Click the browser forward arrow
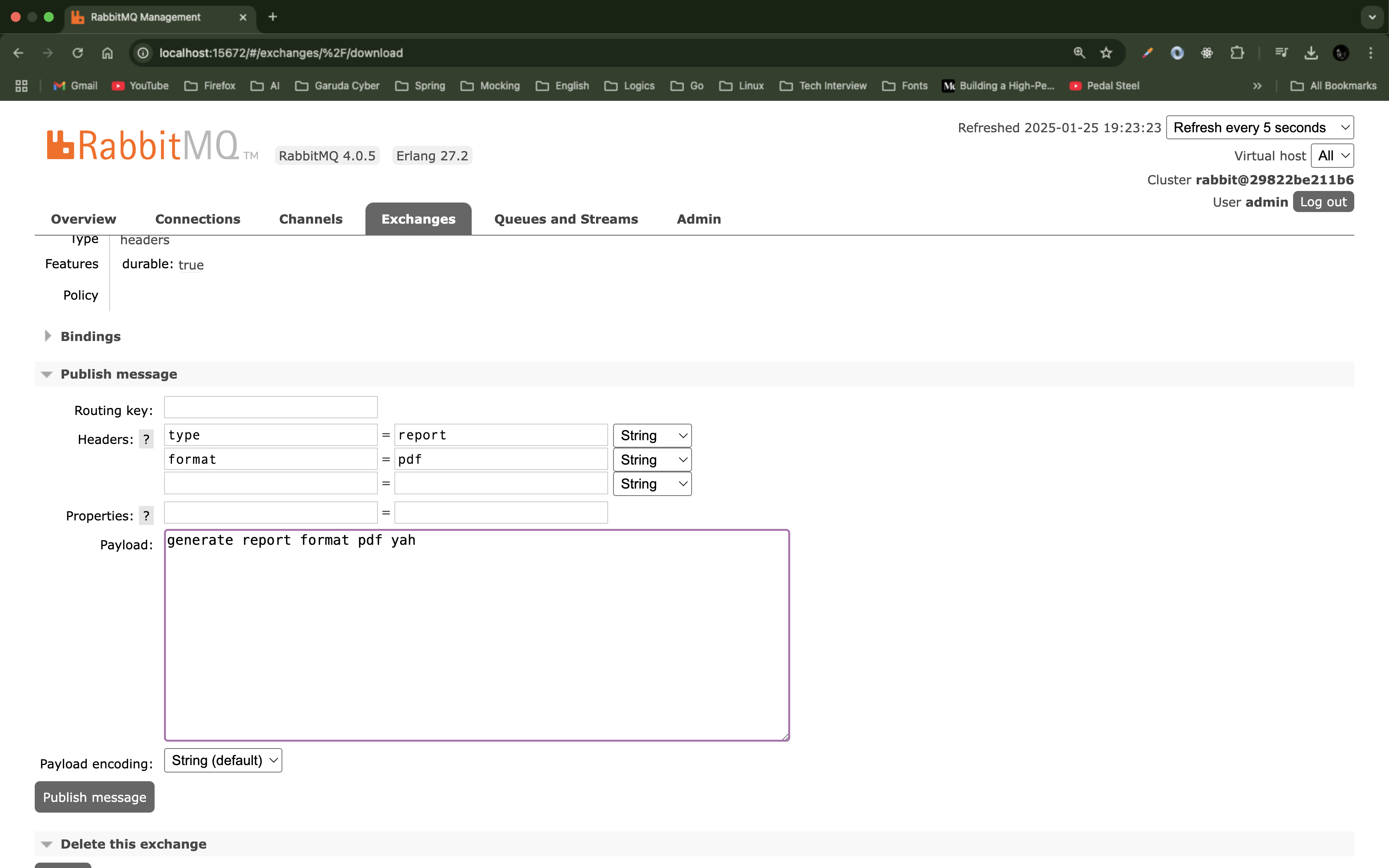 coord(48,53)
